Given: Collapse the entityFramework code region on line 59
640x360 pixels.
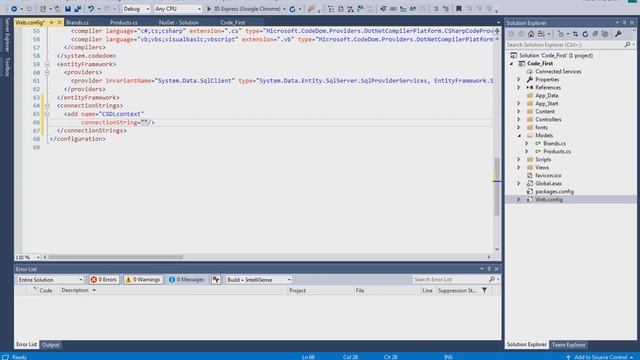Looking at the screenshot, I should [47, 64].
